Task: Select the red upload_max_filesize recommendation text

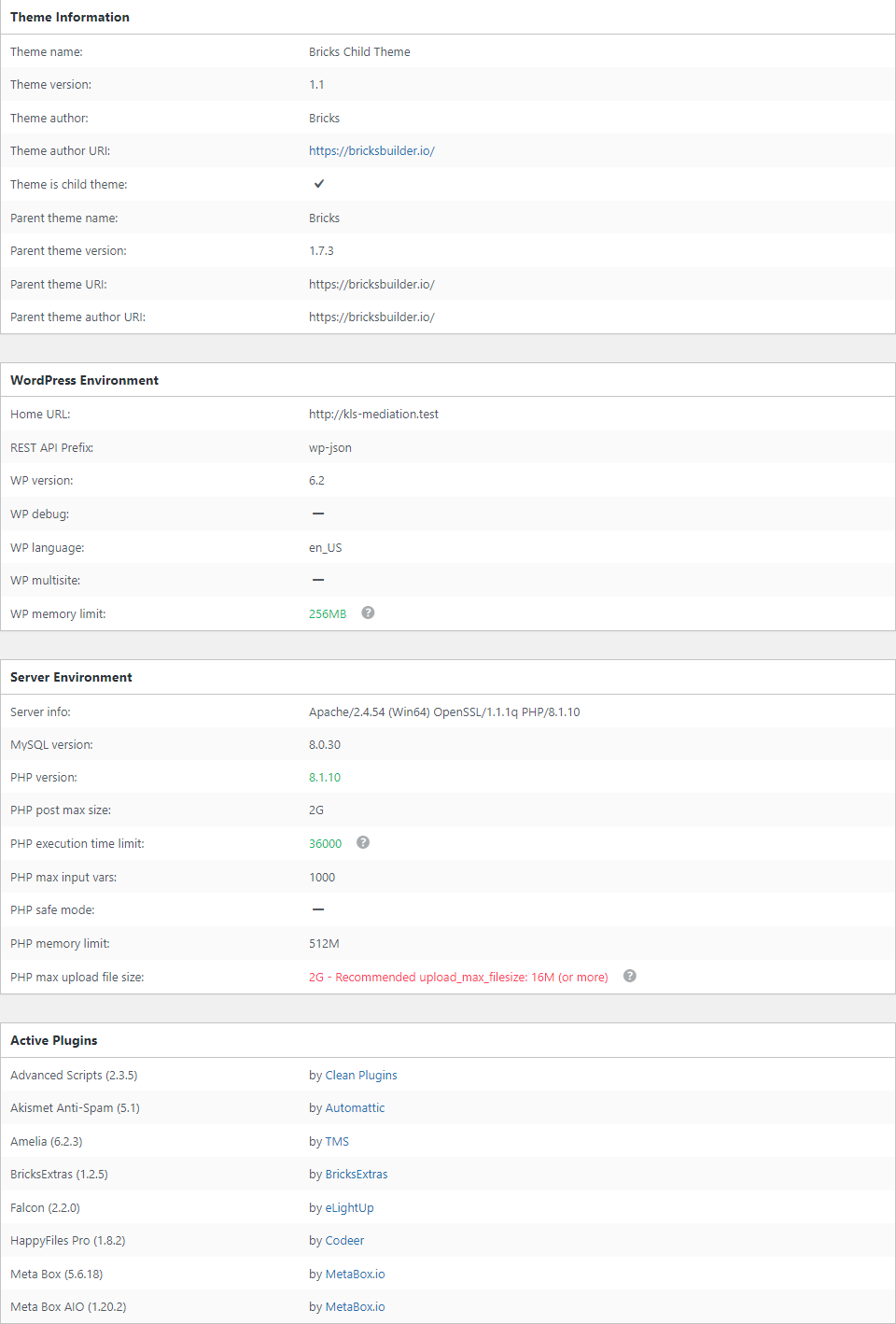Action: [x=458, y=978]
